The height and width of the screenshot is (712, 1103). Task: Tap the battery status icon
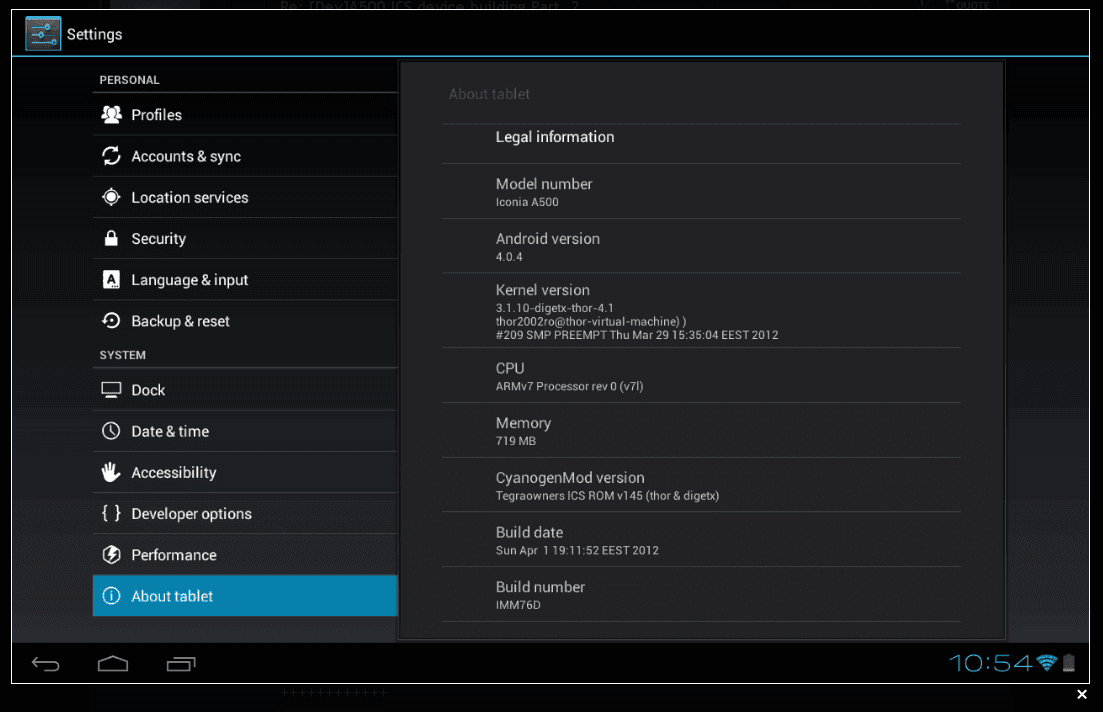click(x=1069, y=663)
